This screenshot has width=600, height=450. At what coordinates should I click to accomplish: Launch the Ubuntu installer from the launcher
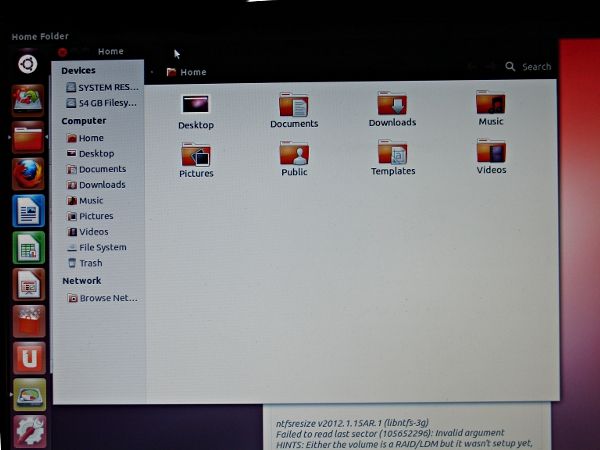[28, 100]
